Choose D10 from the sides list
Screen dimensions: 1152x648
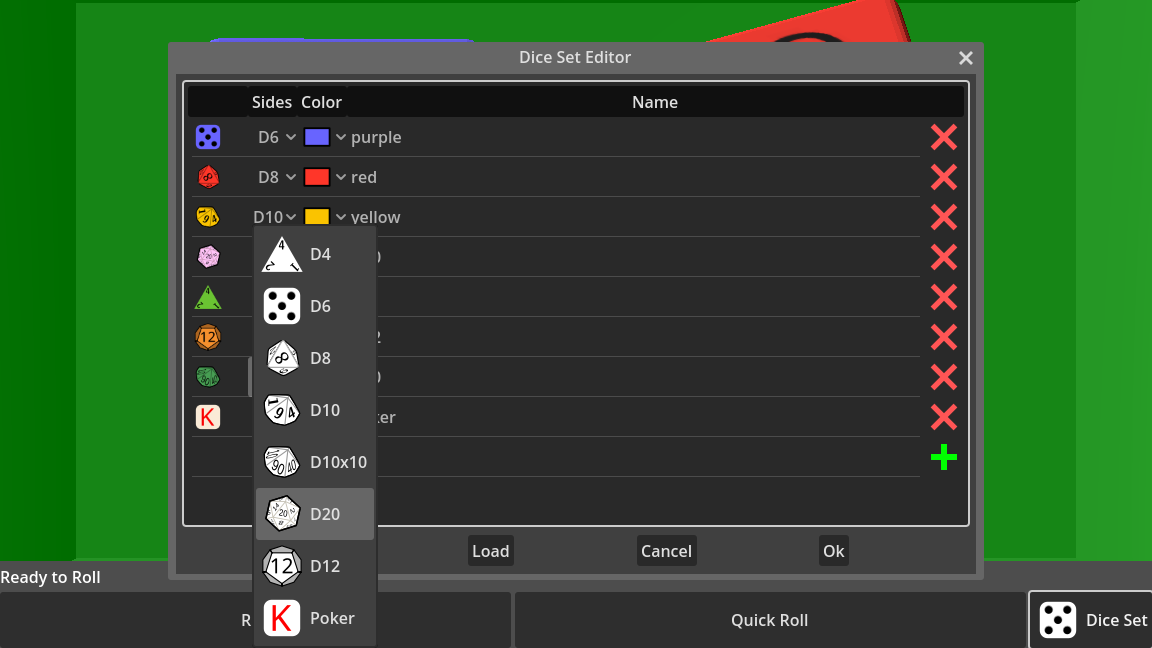[x=314, y=410]
